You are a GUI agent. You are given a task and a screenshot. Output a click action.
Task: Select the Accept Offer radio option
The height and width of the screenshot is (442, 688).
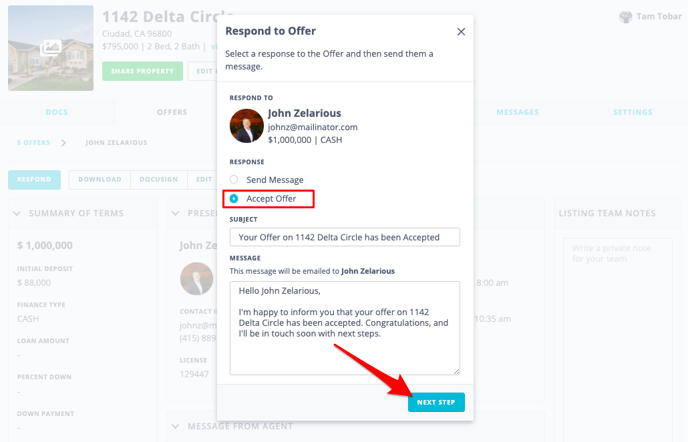point(234,198)
